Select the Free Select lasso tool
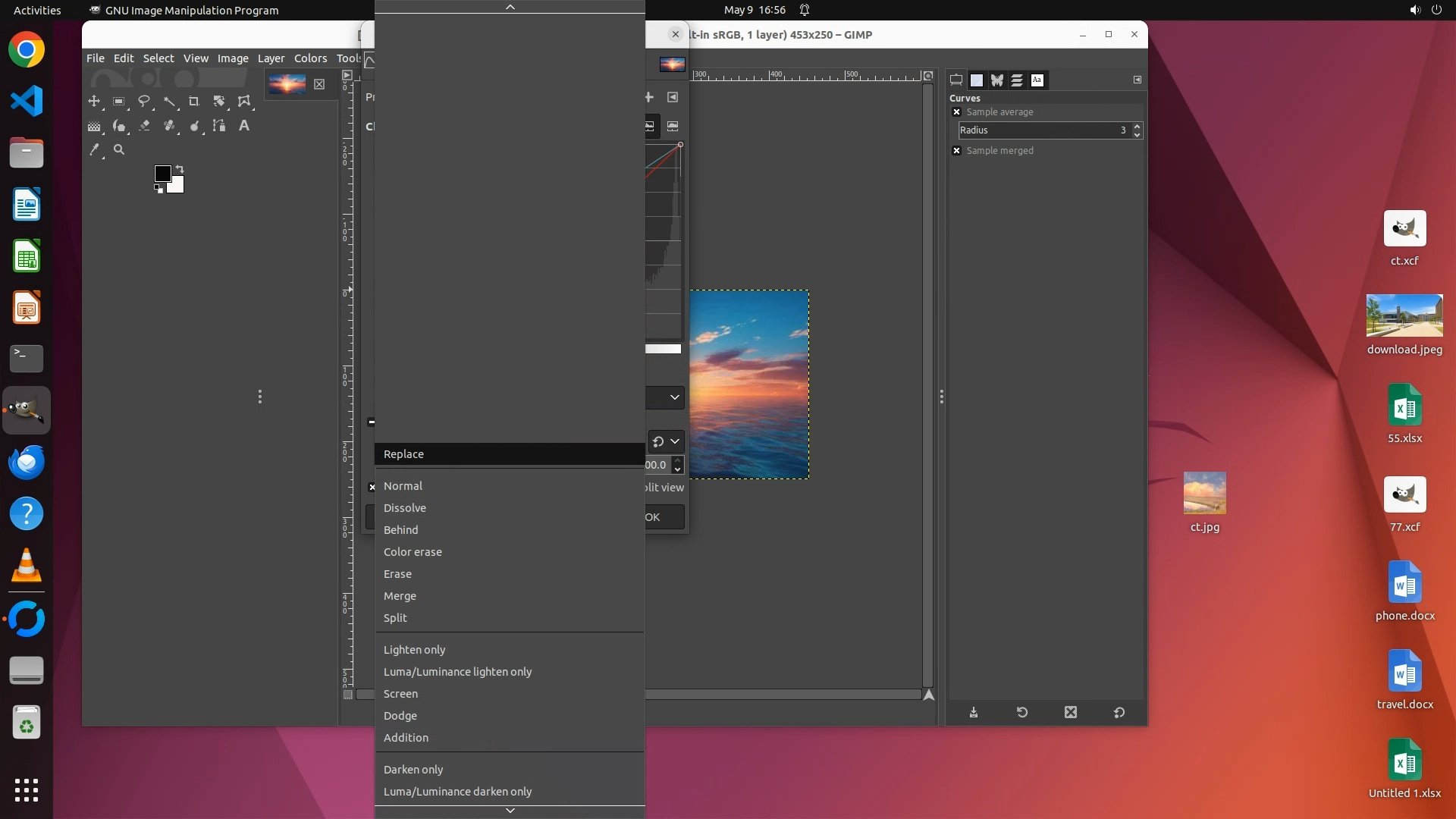The width and height of the screenshot is (1456, 819). (x=144, y=101)
